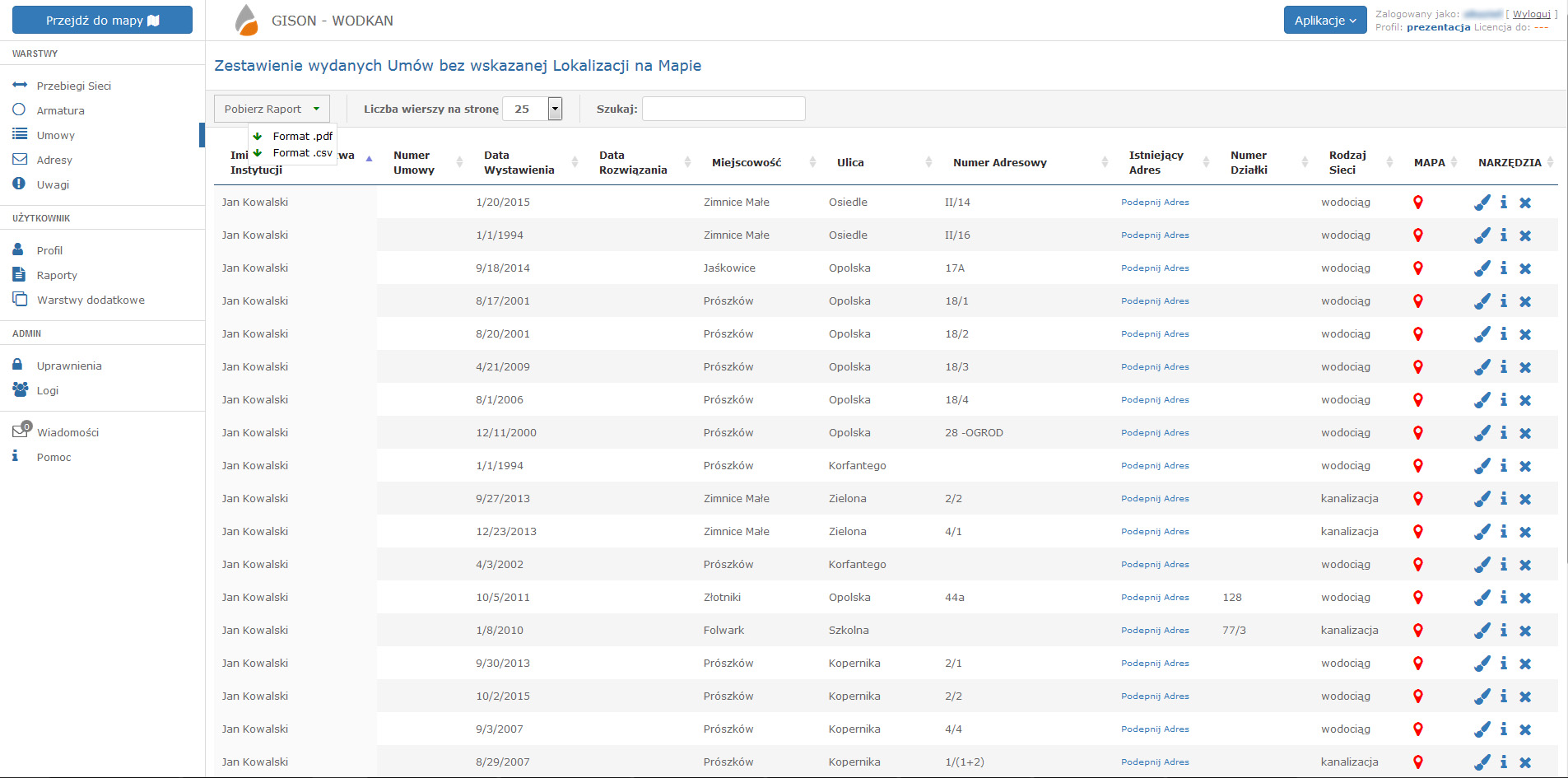
Task: Select parcel number 77/3 cell
Action: pyautogui.click(x=1234, y=630)
